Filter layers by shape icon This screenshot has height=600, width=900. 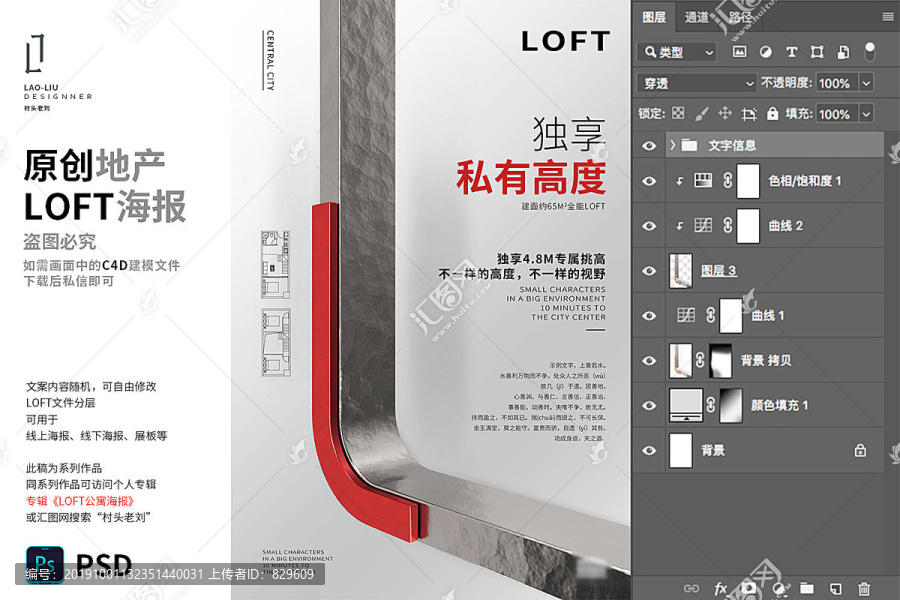click(x=817, y=52)
